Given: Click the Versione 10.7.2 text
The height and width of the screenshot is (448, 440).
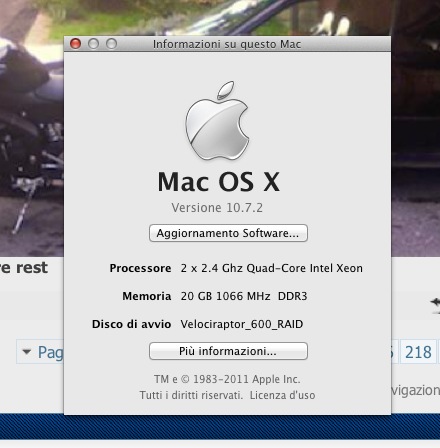Looking at the screenshot, I should coord(217,208).
